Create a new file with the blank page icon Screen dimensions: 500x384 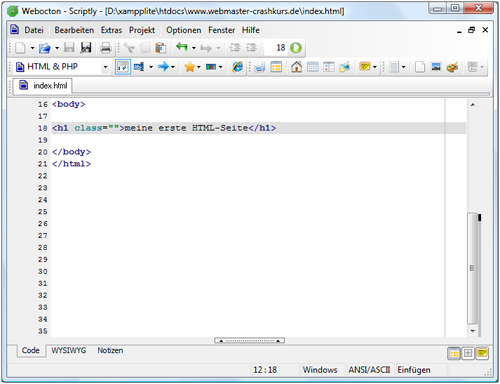point(20,48)
